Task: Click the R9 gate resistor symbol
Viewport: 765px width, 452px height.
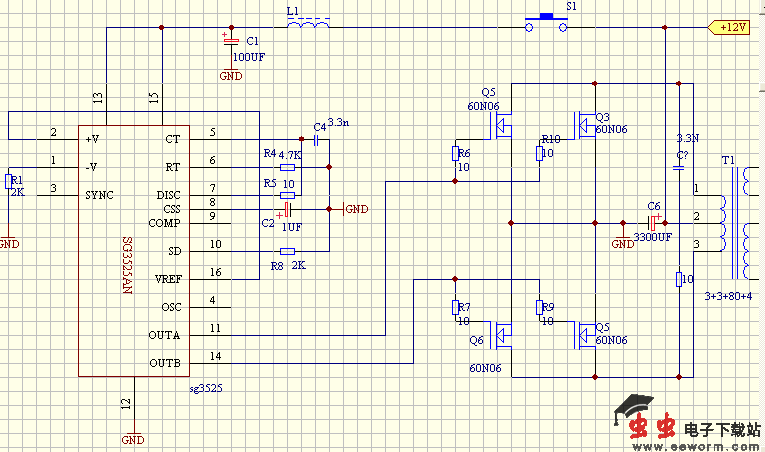Action: pos(539,307)
